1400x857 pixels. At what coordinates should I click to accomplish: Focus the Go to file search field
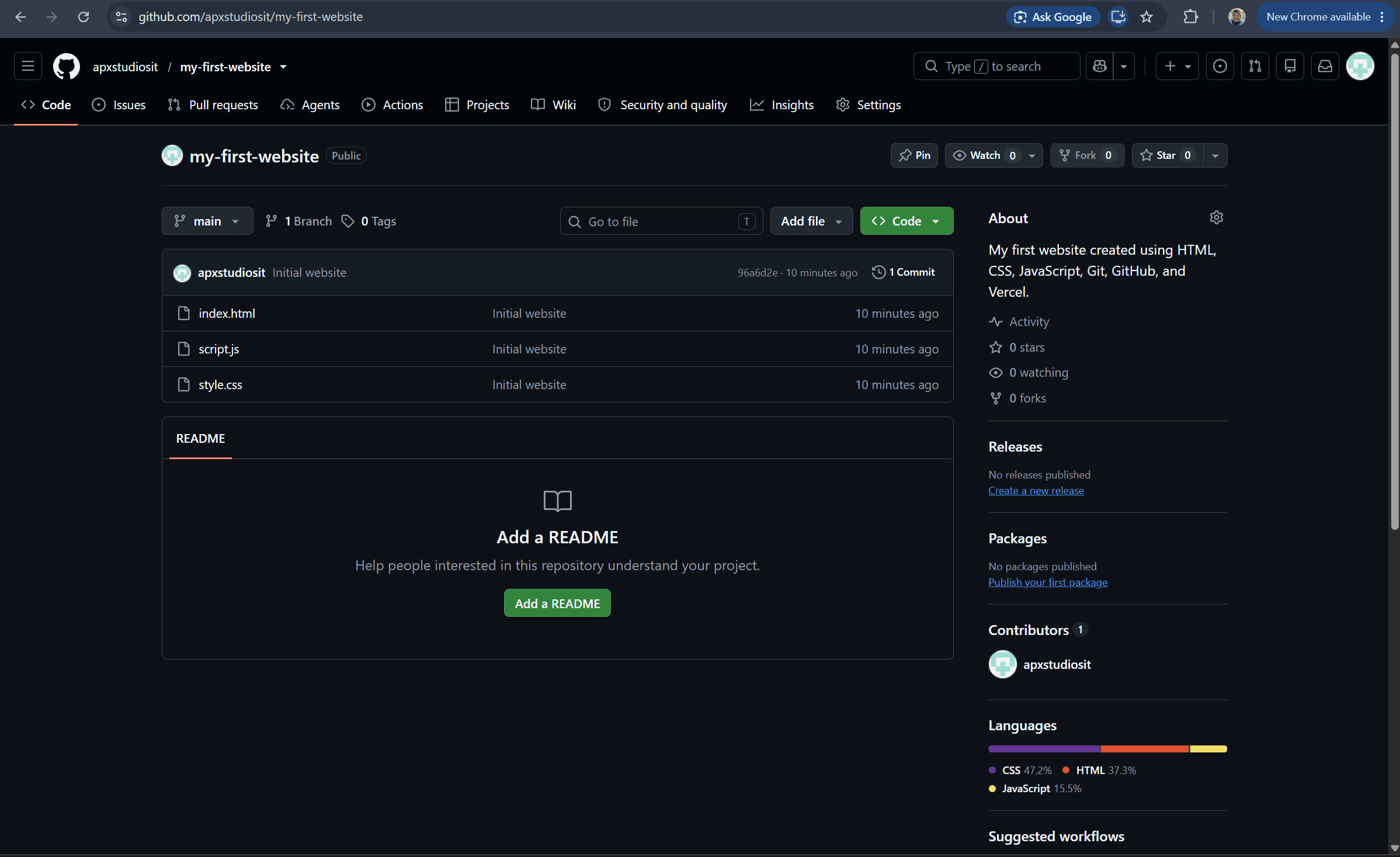pyautogui.click(x=661, y=221)
